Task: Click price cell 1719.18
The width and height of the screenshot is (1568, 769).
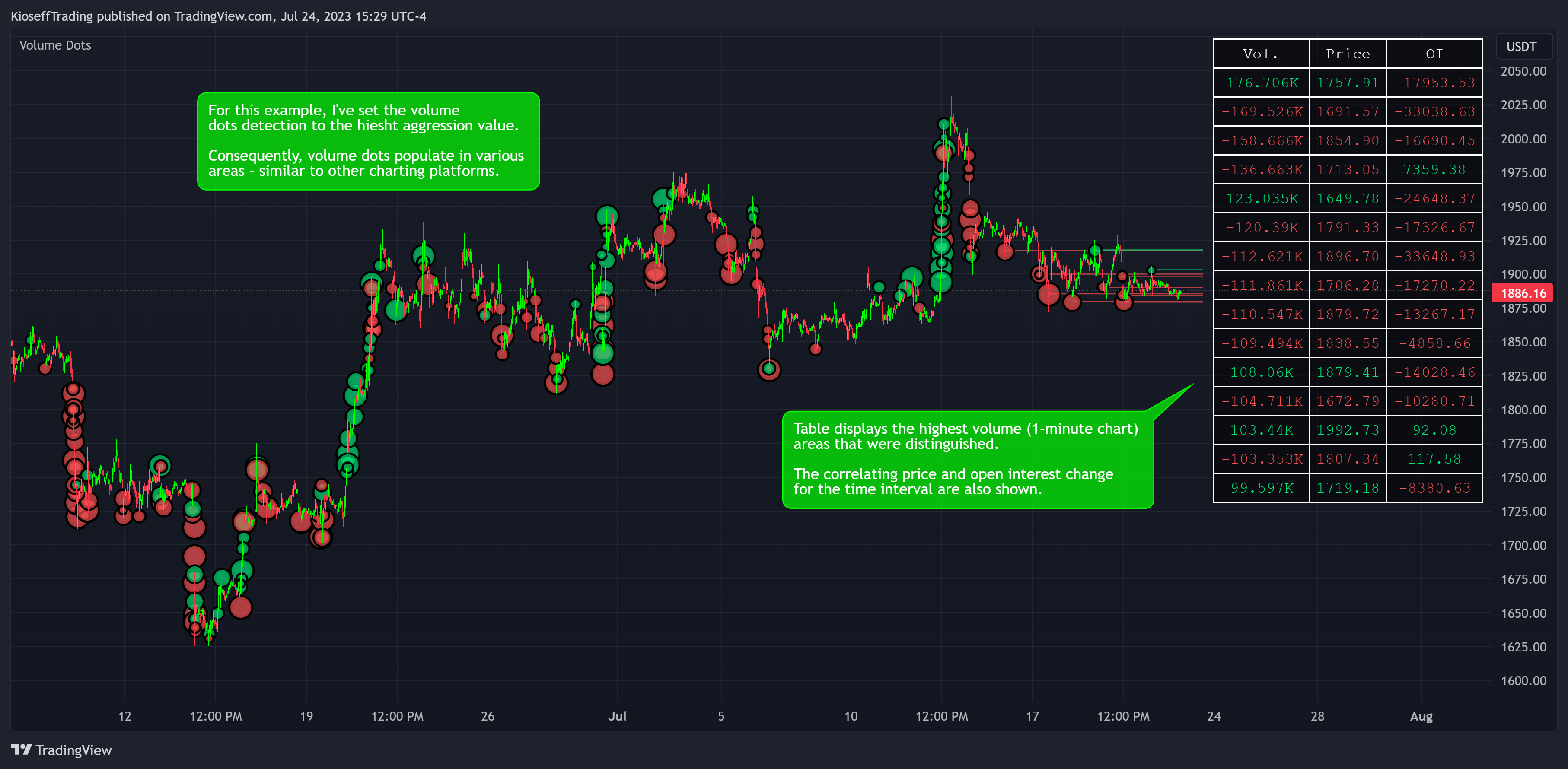Action: point(1348,488)
